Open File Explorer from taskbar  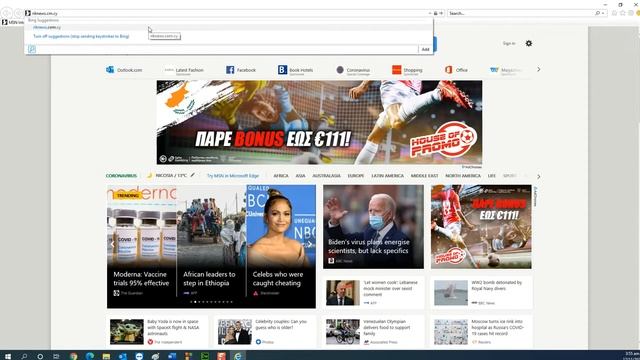[106, 356]
